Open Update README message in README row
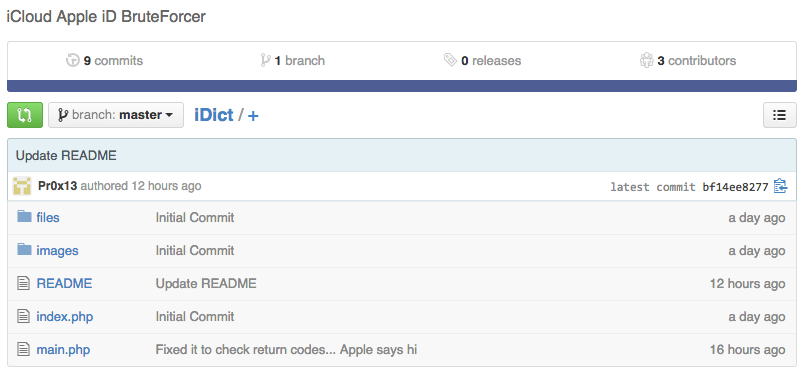This screenshot has height=372, width=803. coord(206,283)
